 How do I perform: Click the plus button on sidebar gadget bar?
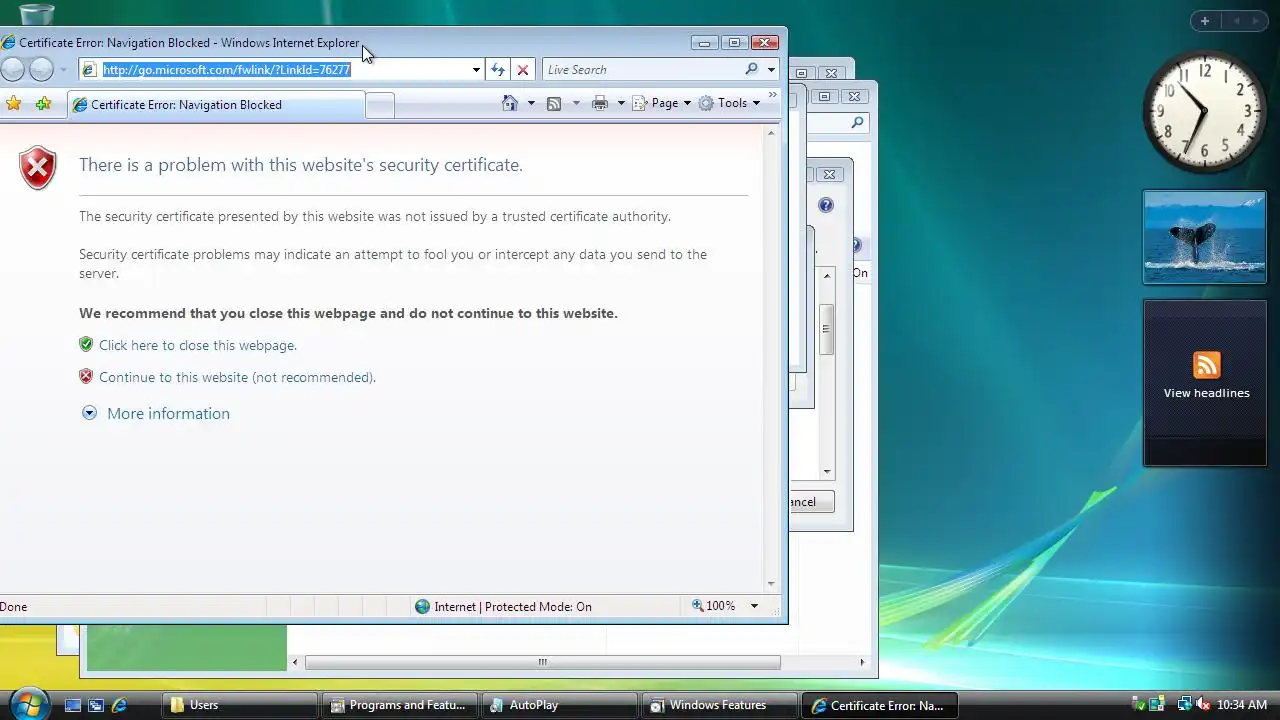pos(1205,21)
